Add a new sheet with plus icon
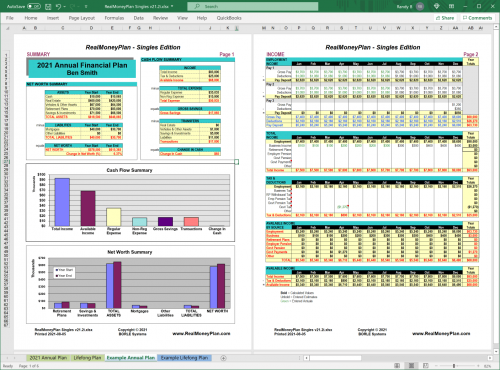The width and height of the screenshot is (500, 370). click(x=224, y=358)
